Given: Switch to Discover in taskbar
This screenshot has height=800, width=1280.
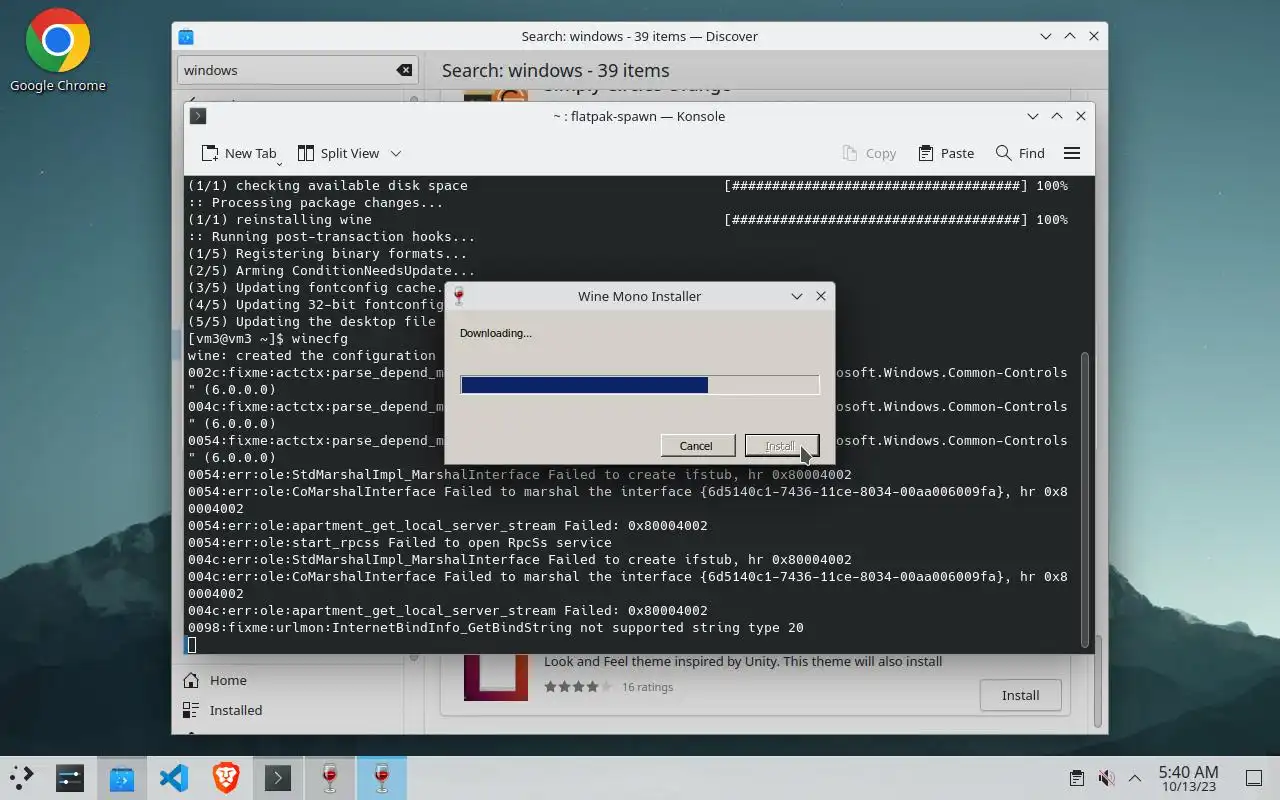Looking at the screenshot, I should coord(122,778).
